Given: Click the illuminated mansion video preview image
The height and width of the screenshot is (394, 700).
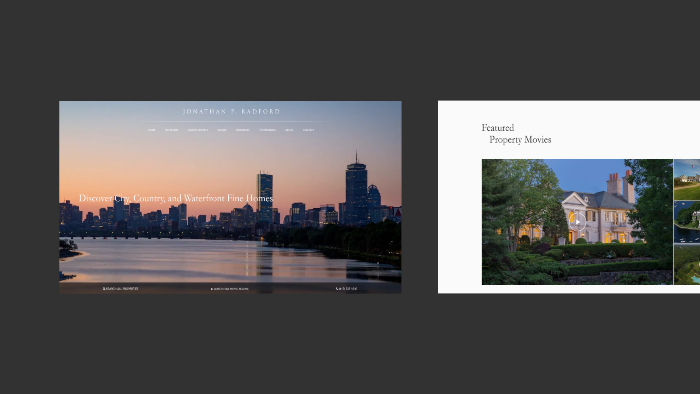Looking at the screenshot, I should click(577, 222).
